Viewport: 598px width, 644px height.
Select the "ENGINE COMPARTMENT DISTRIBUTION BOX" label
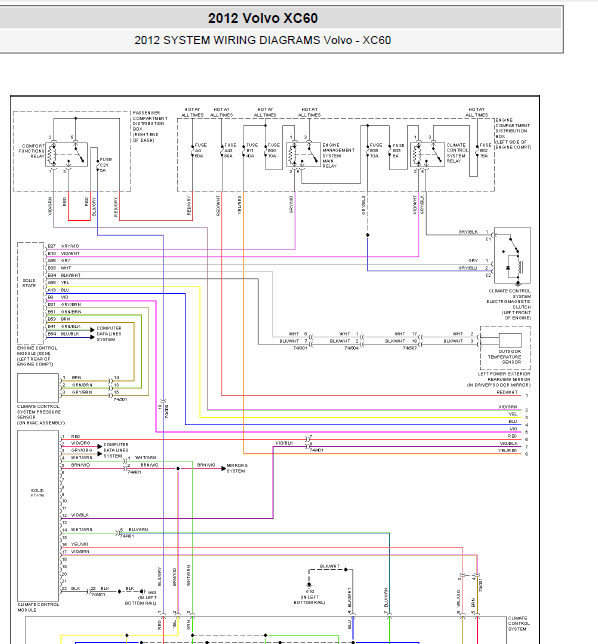513,133
